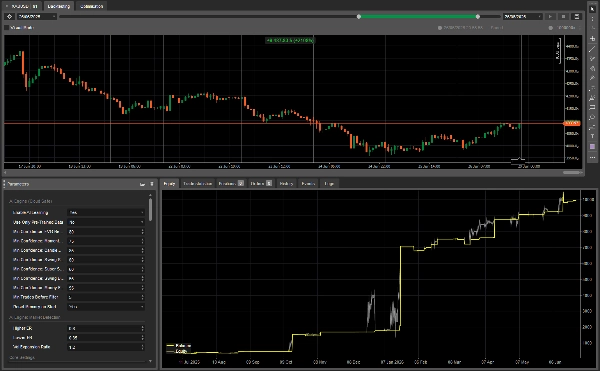This screenshot has width=600, height=371.
Task: Click the load parameters icon in Parameters header
Action: [142, 184]
